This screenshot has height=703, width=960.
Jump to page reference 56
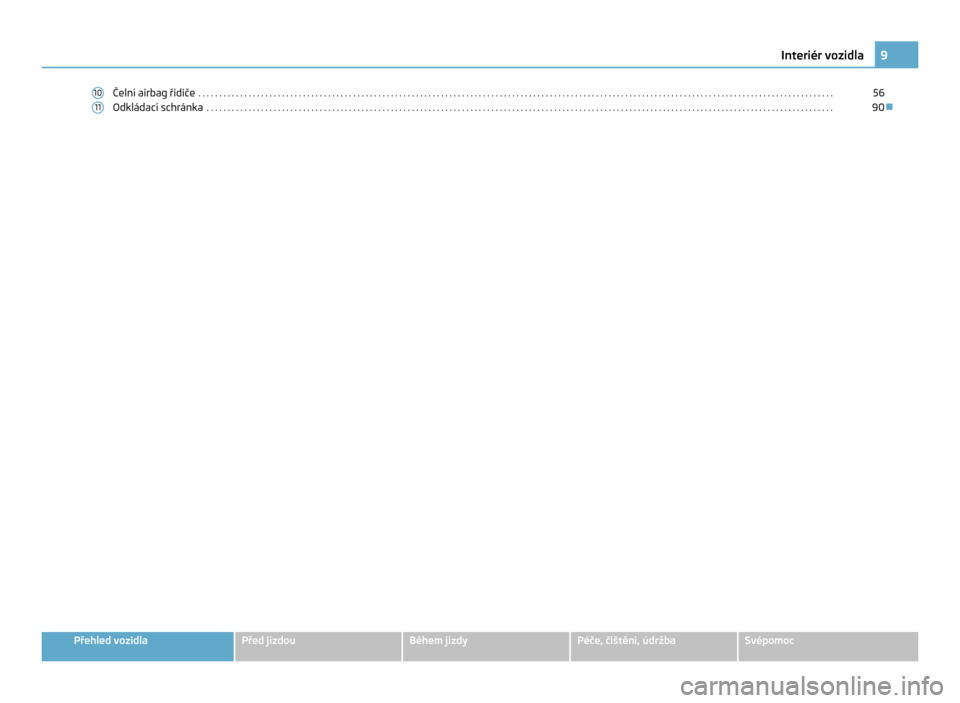click(x=877, y=93)
